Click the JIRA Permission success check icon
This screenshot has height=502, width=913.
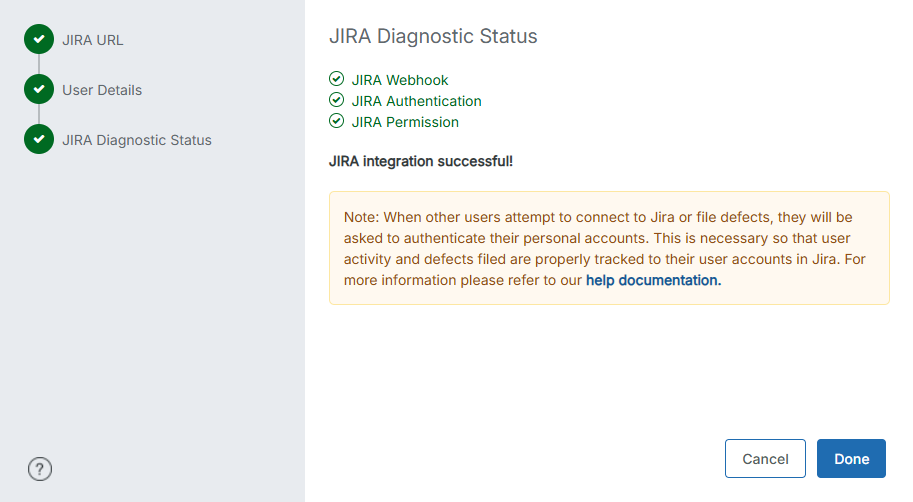click(x=337, y=121)
